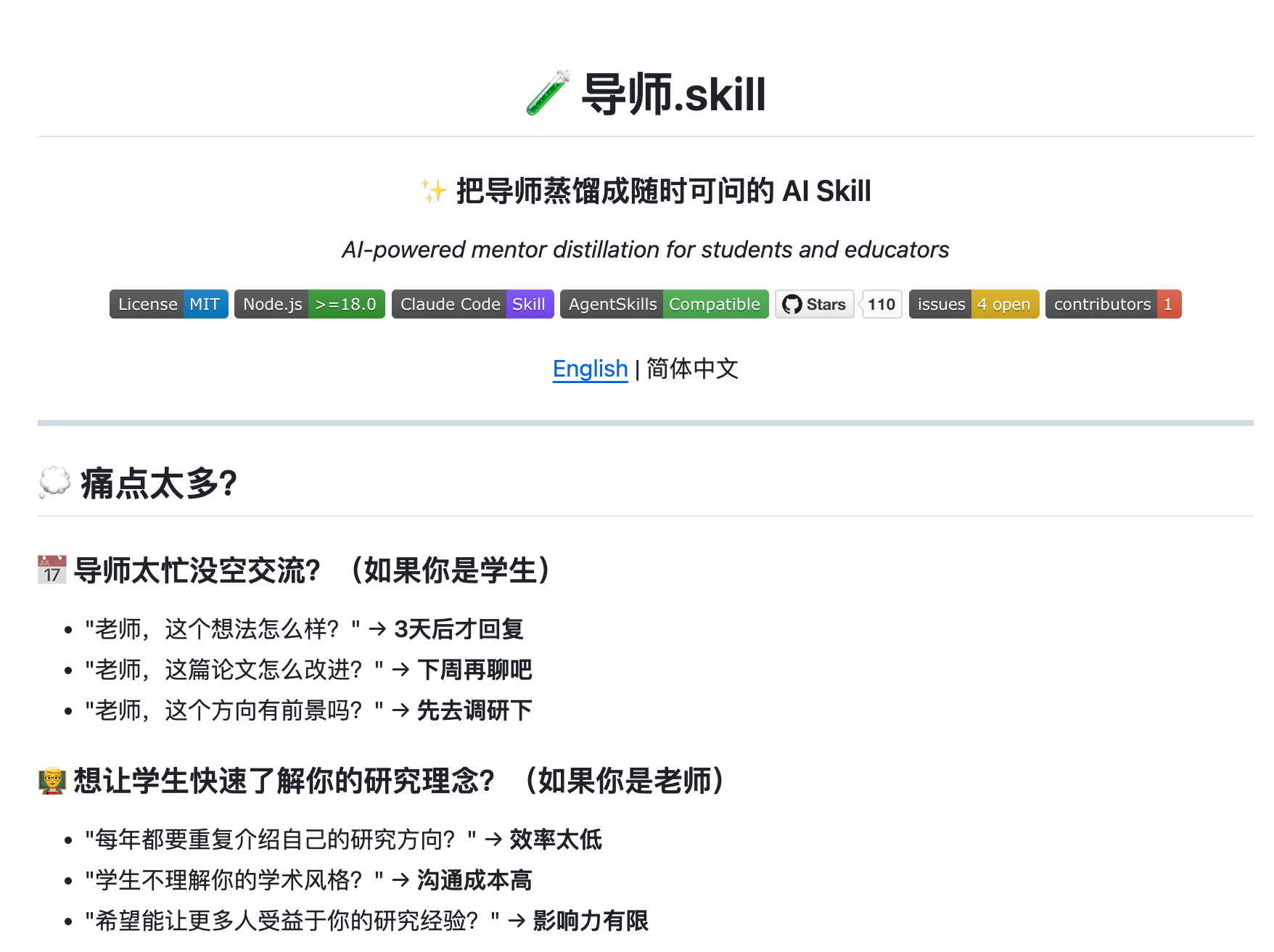
Task: Open the Node.js >=18.0 badge
Action: point(310,304)
